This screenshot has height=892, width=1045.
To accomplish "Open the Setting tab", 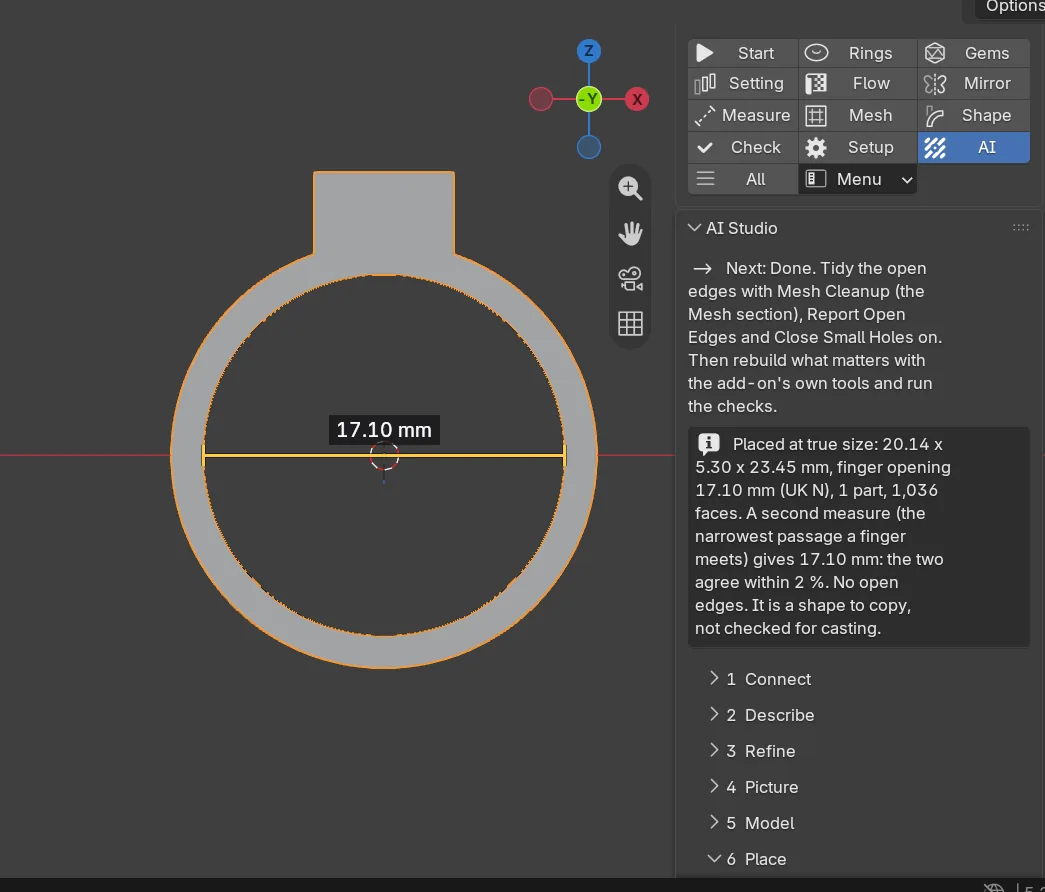I will click(742, 83).
